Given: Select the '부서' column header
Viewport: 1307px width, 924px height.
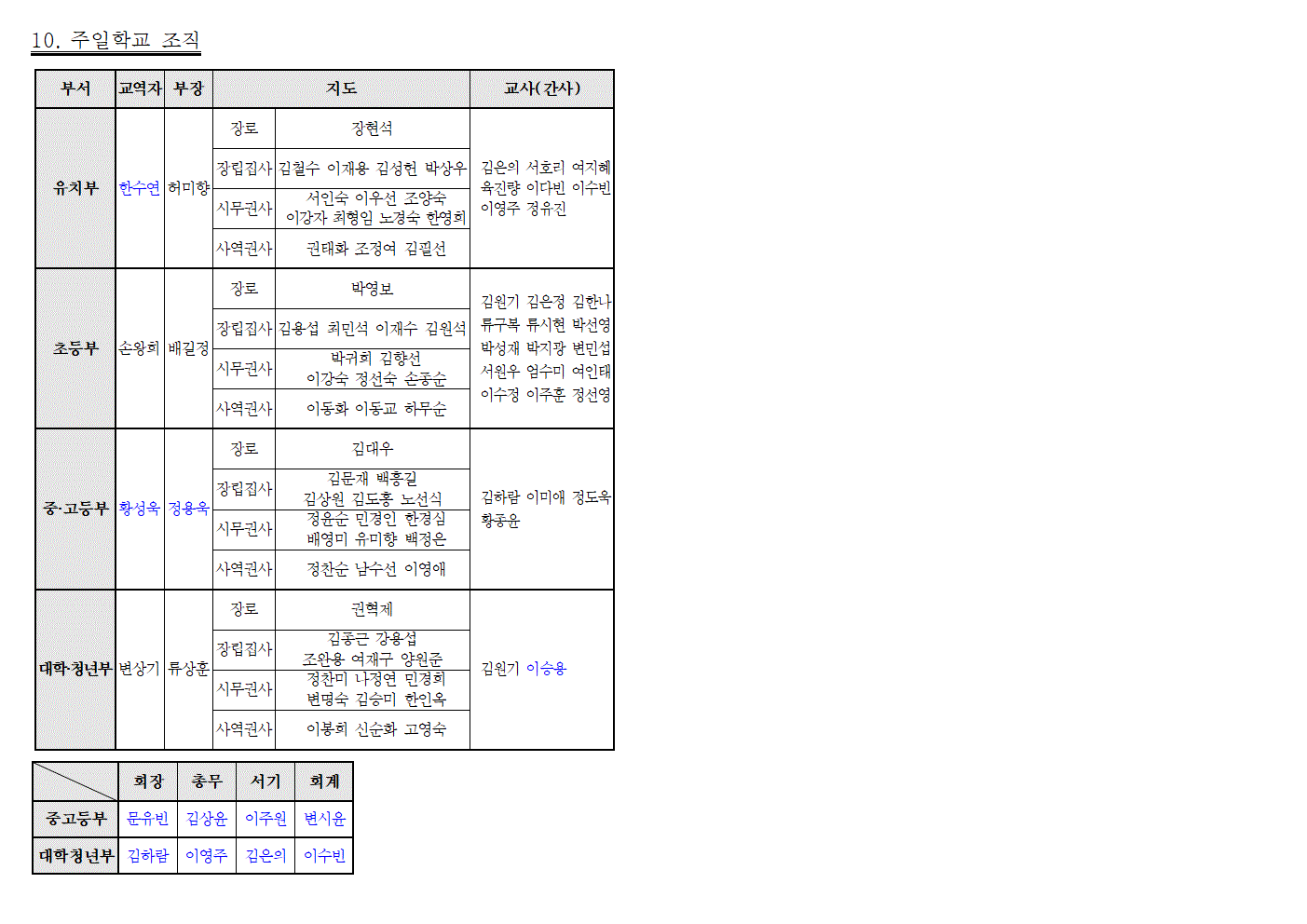Looking at the screenshot, I should [x=75, y=88].
